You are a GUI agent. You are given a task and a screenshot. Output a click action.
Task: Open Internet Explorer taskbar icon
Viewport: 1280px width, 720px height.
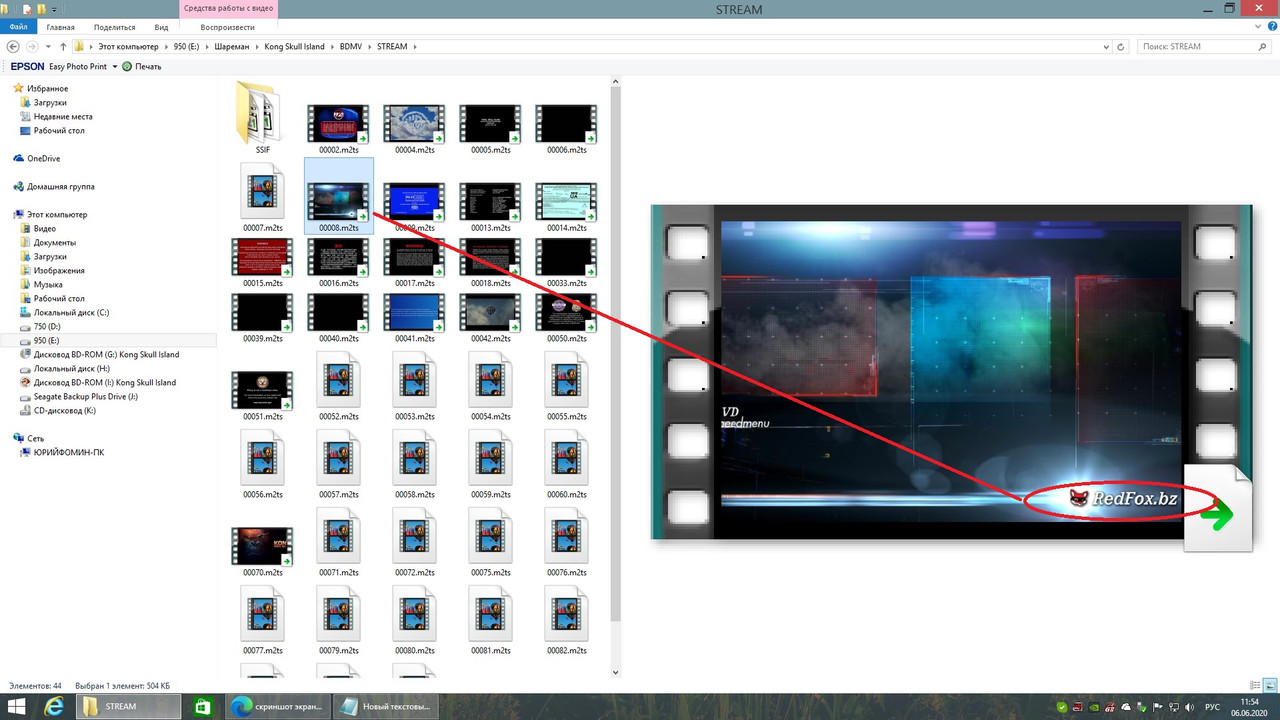tap(53, 707)
